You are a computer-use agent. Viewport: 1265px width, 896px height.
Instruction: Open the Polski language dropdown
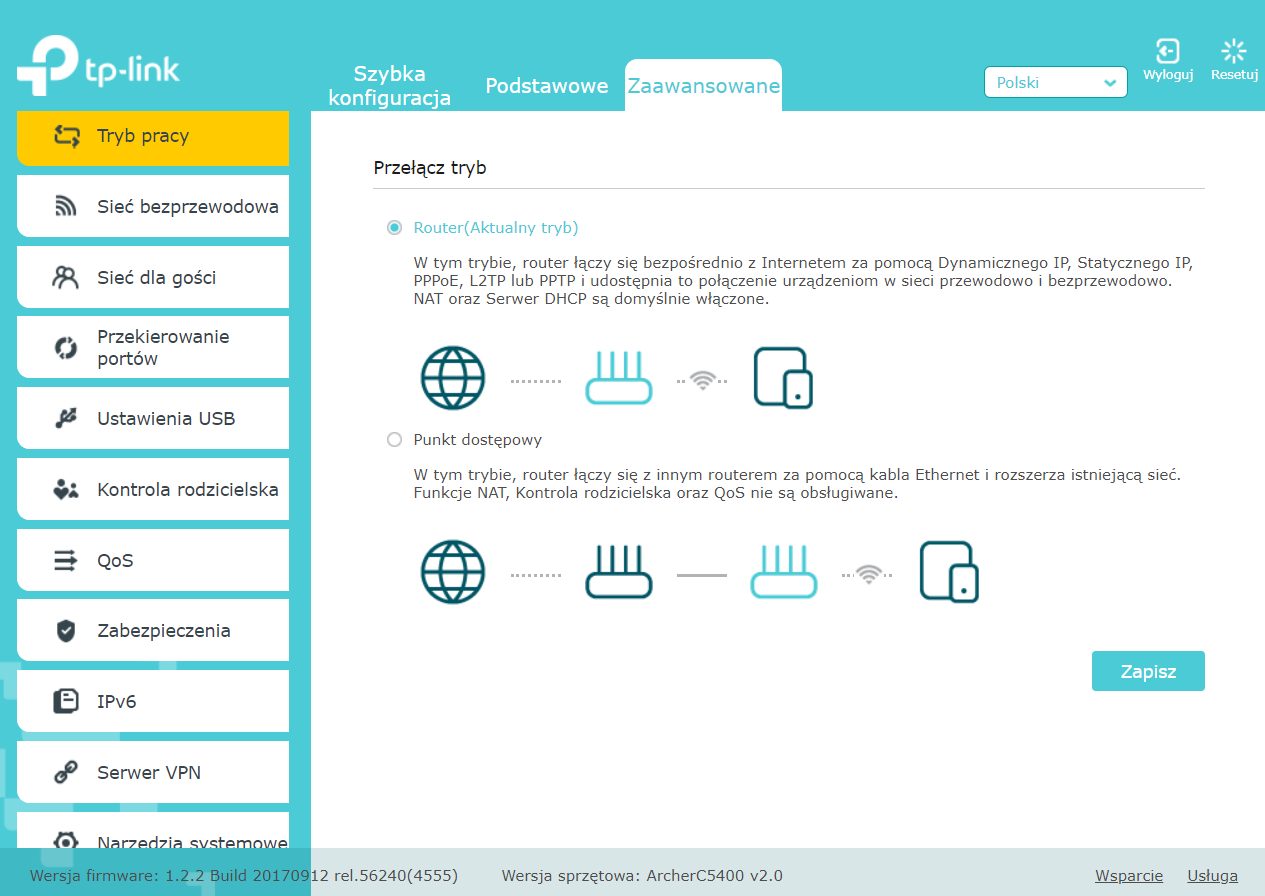pos(1055,83)
